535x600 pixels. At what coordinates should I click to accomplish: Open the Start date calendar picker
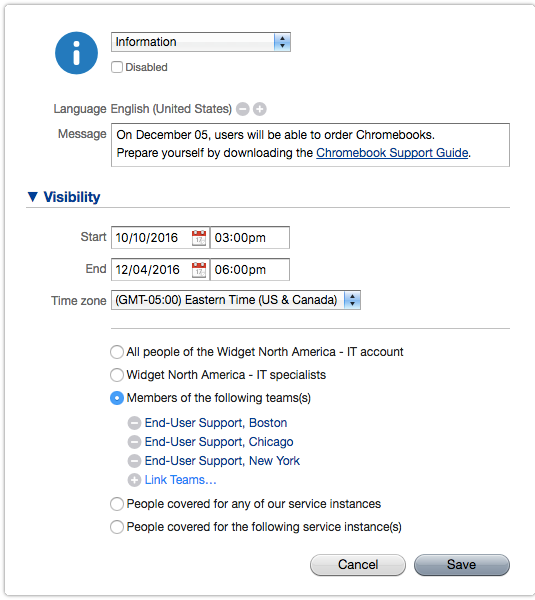coord(199,238)
